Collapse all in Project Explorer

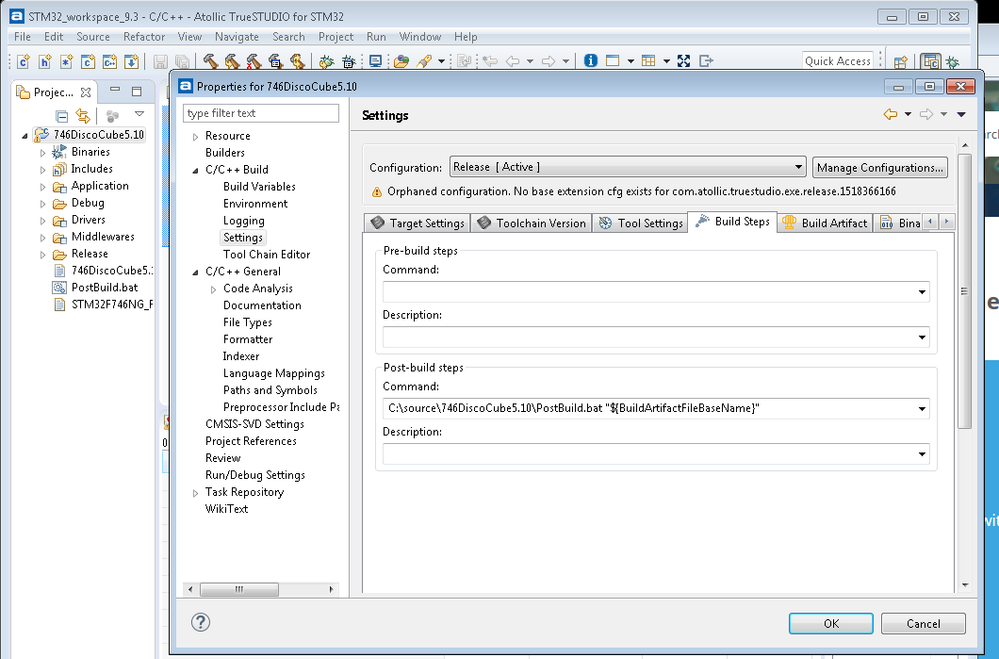(x=62, y=116)
